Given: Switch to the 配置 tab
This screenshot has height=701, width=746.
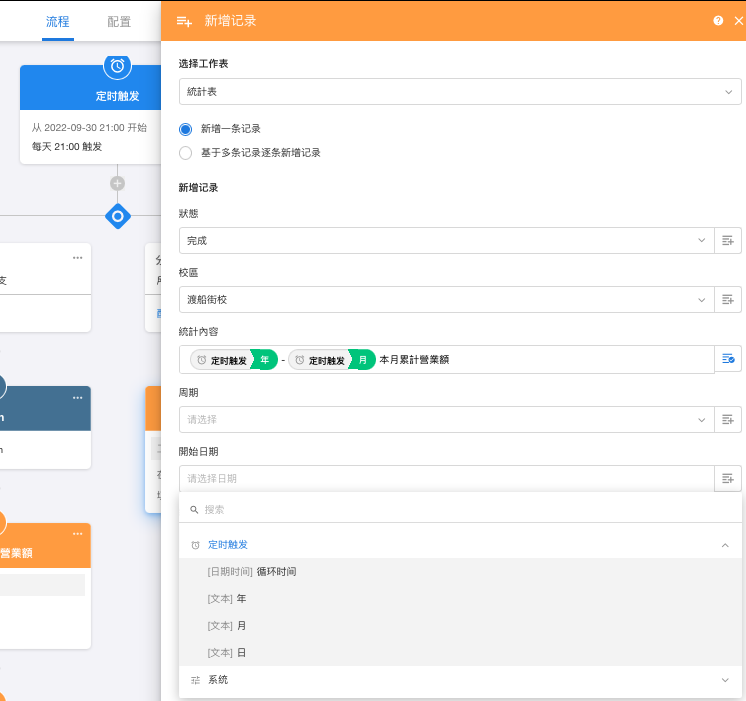Looking at the screenshot, I should [119, 21].
